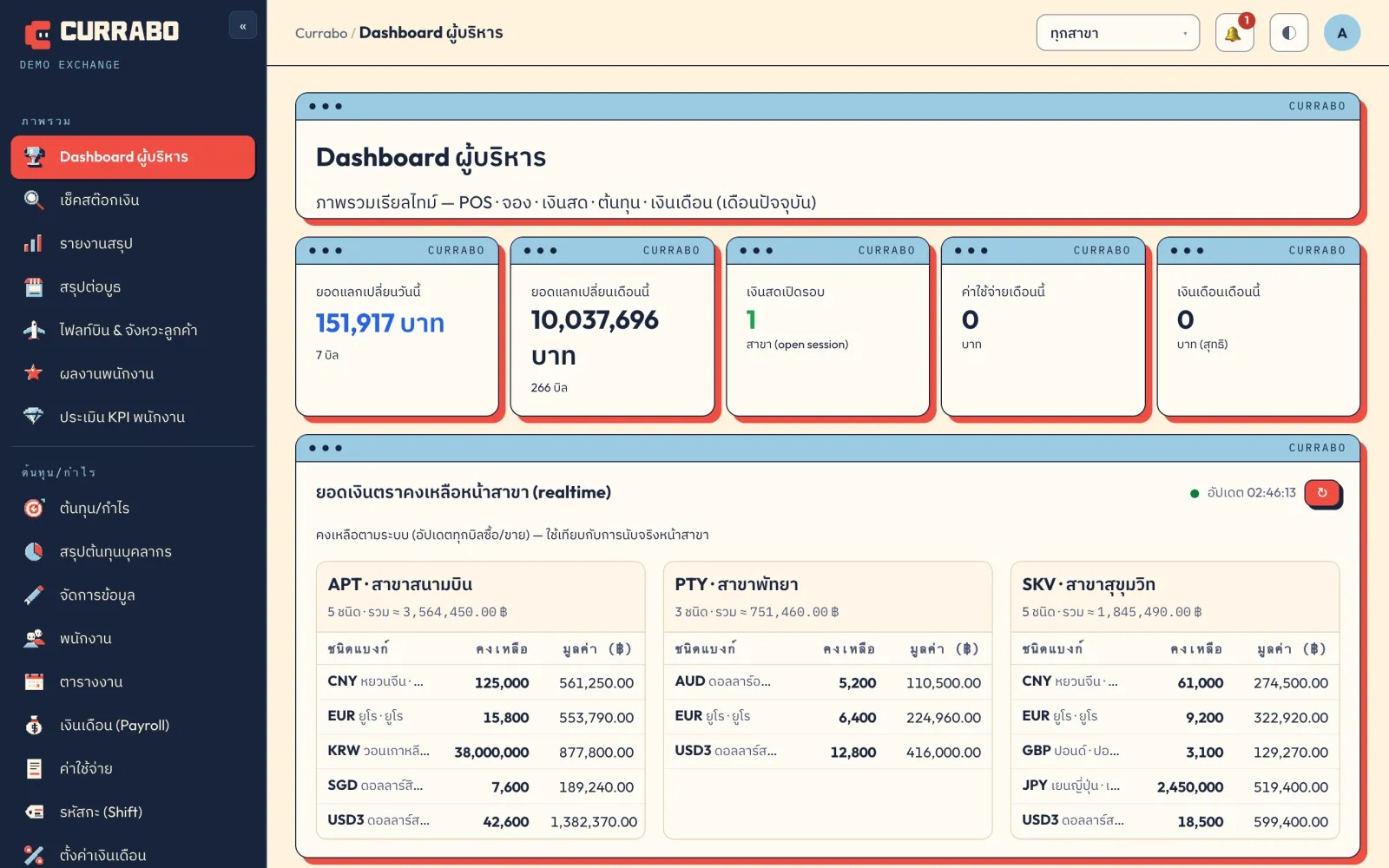1389x868 pixels.
Task: Click the airplane icon for ไฟลท์บิน & จังหวะลูกค้า
Action: point(34,330)
